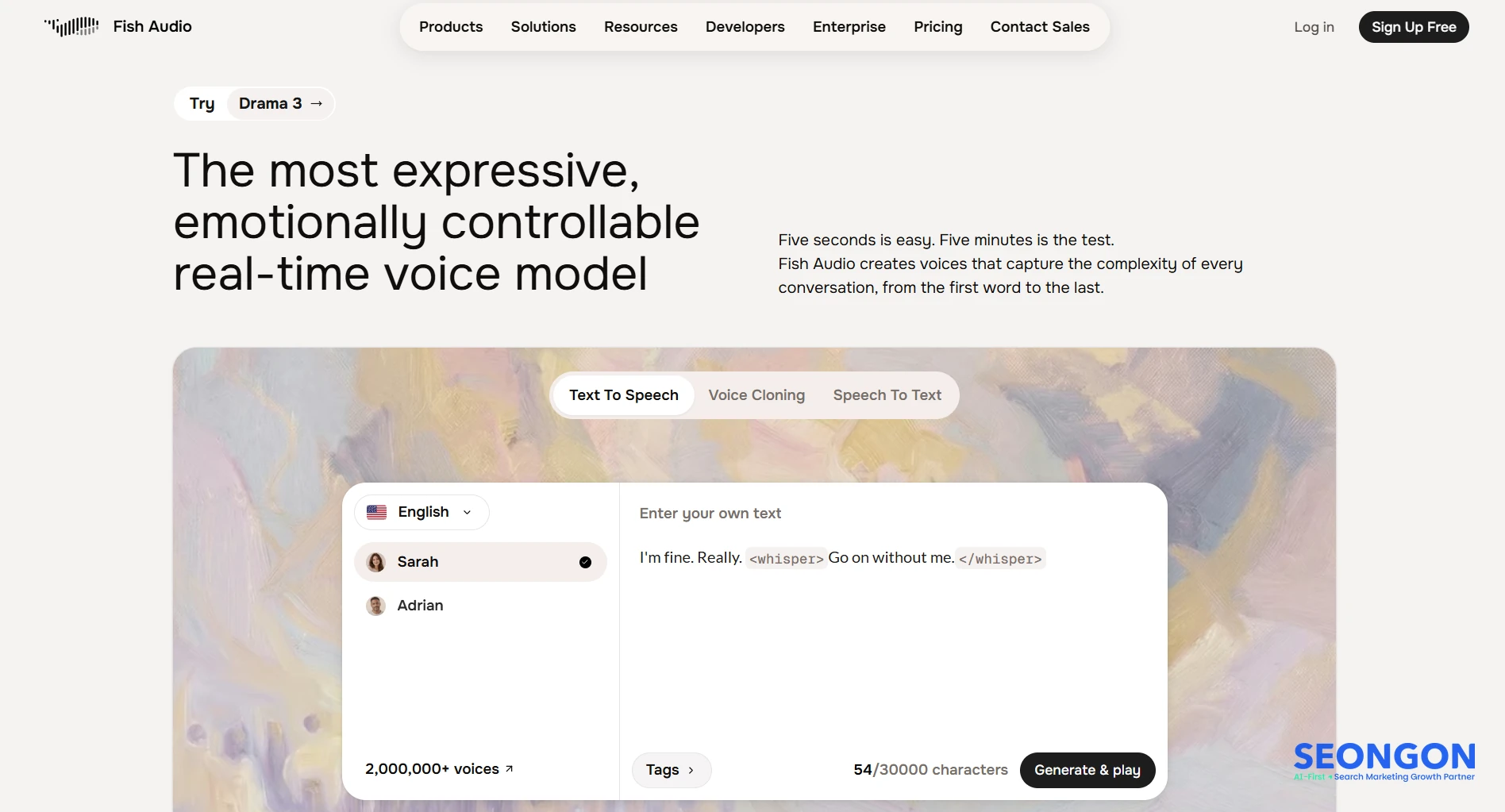Open the Pricing page link
The image size is (1505, 812).
pyautogui.click(x=938, y=27)
